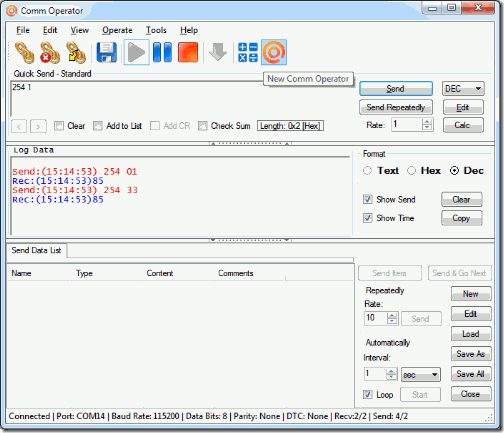Click the Name column header

(x=40, y=273)
